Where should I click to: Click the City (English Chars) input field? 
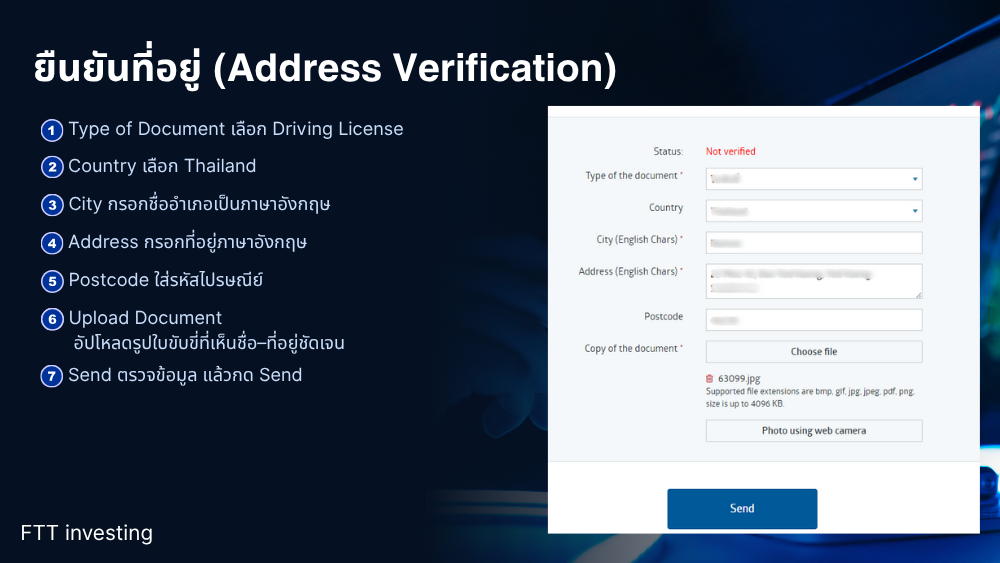click(814, 243)
